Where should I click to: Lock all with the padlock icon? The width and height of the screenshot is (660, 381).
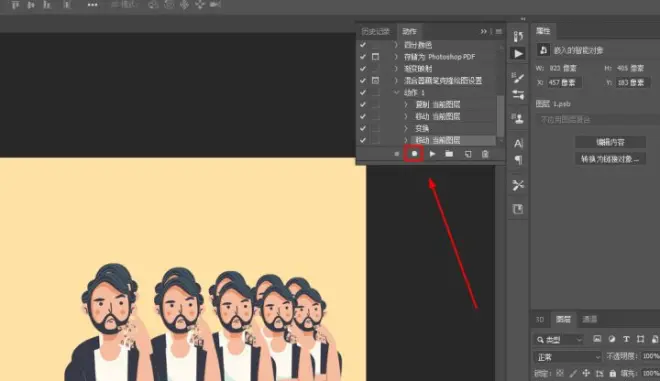(x=613, y=373)
